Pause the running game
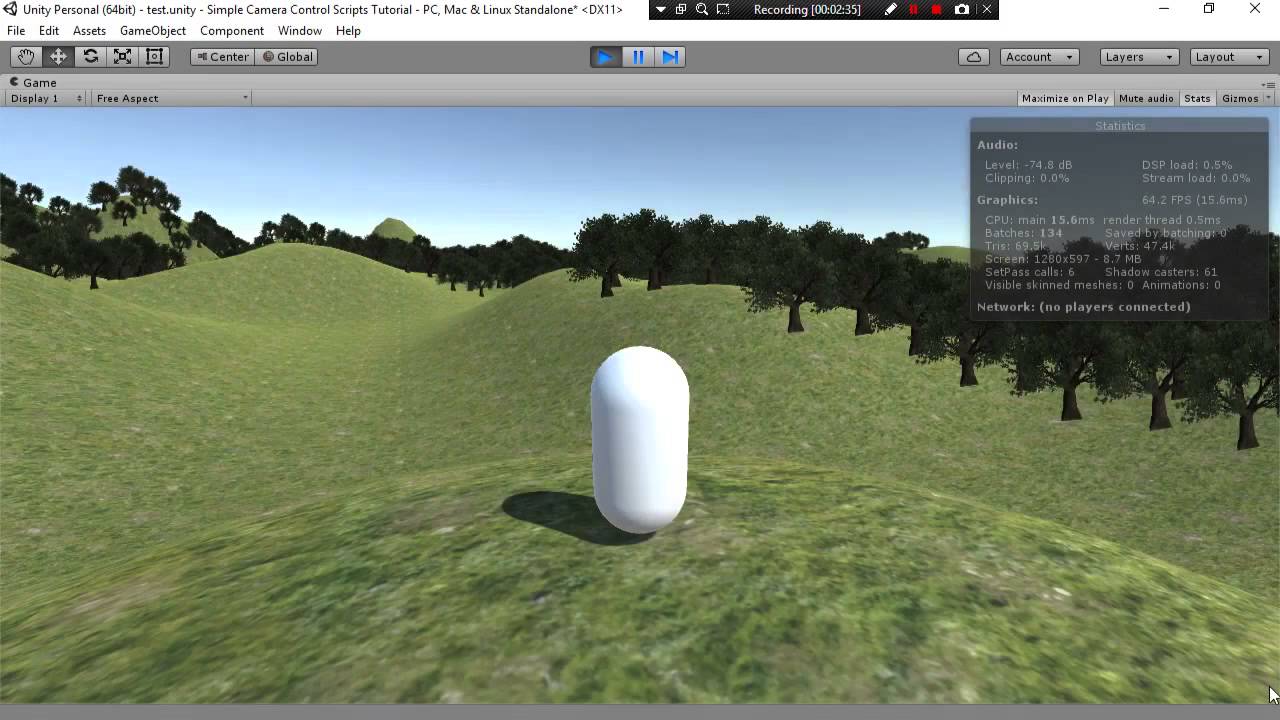The image size is (1280, 720). (x=638, y=57)
